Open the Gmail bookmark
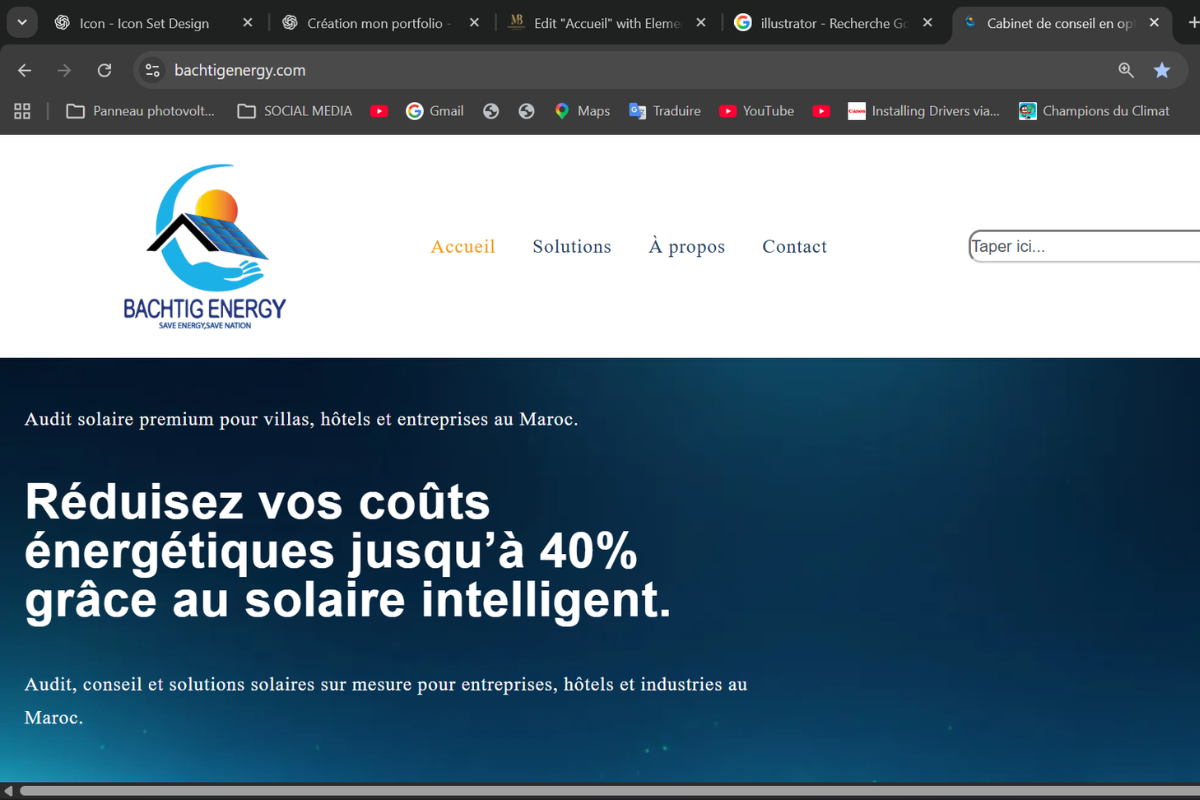 pyautogui.click(x=435, y=111)
